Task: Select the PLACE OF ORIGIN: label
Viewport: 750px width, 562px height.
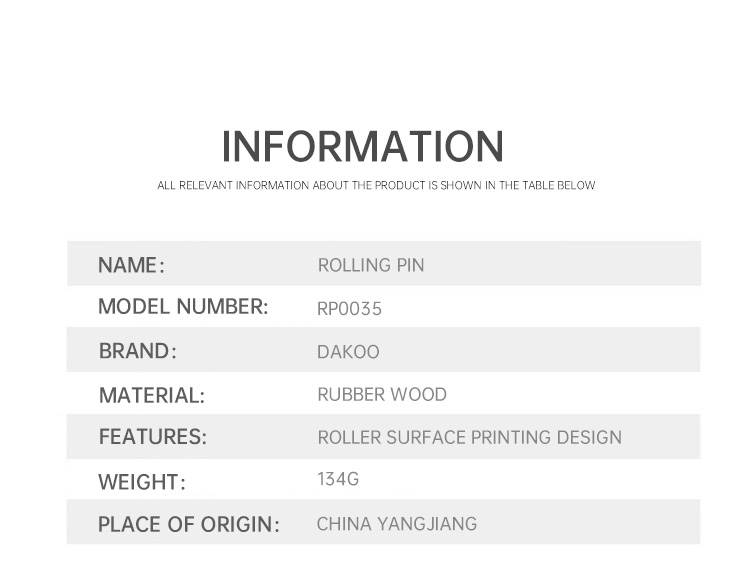Action: click(x=188, y=524)
